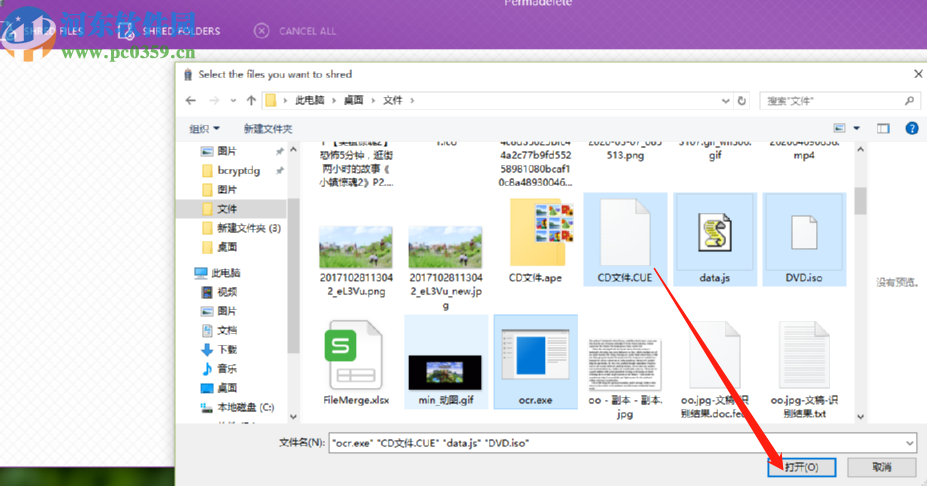
Task: Select oo.jpg-文稿-识别结果.doc file icon
Action: coord(715,355)
